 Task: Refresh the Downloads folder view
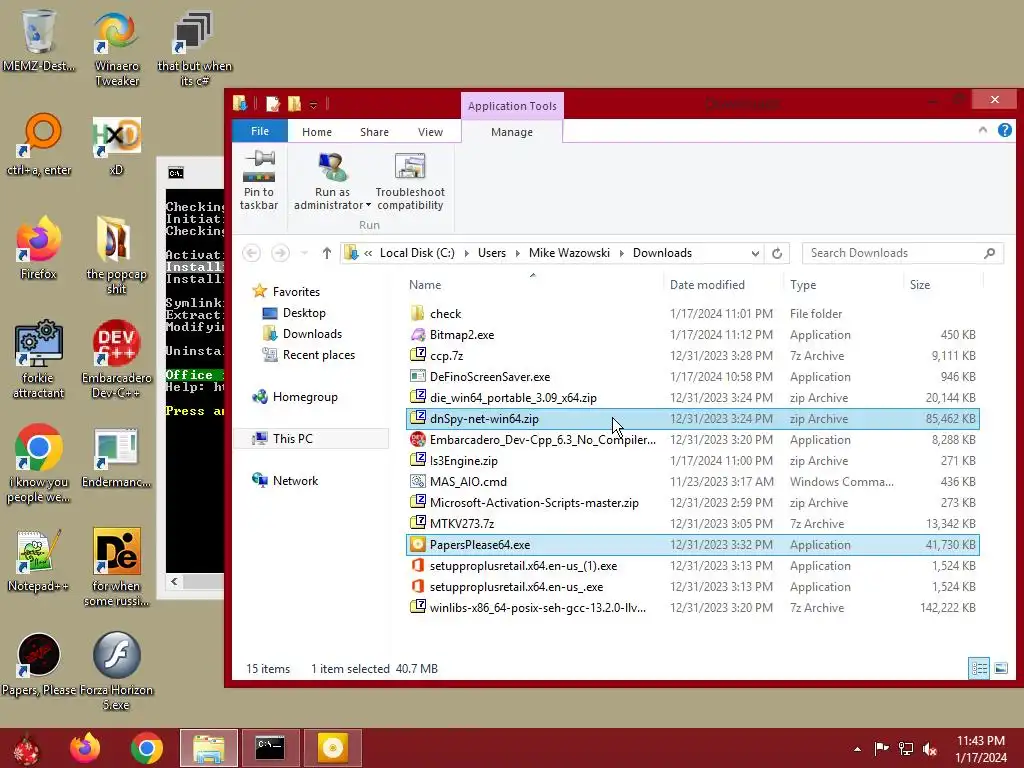pos(776,253)
